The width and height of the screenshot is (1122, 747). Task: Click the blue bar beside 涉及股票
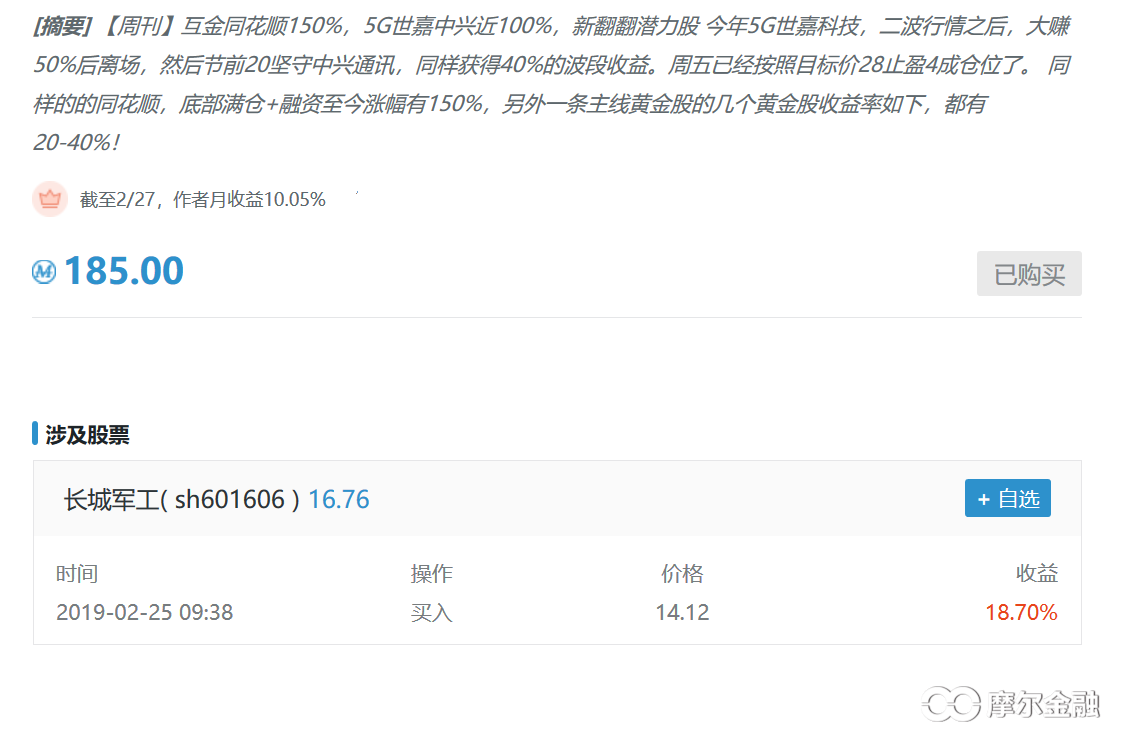(x=35, y=434)
